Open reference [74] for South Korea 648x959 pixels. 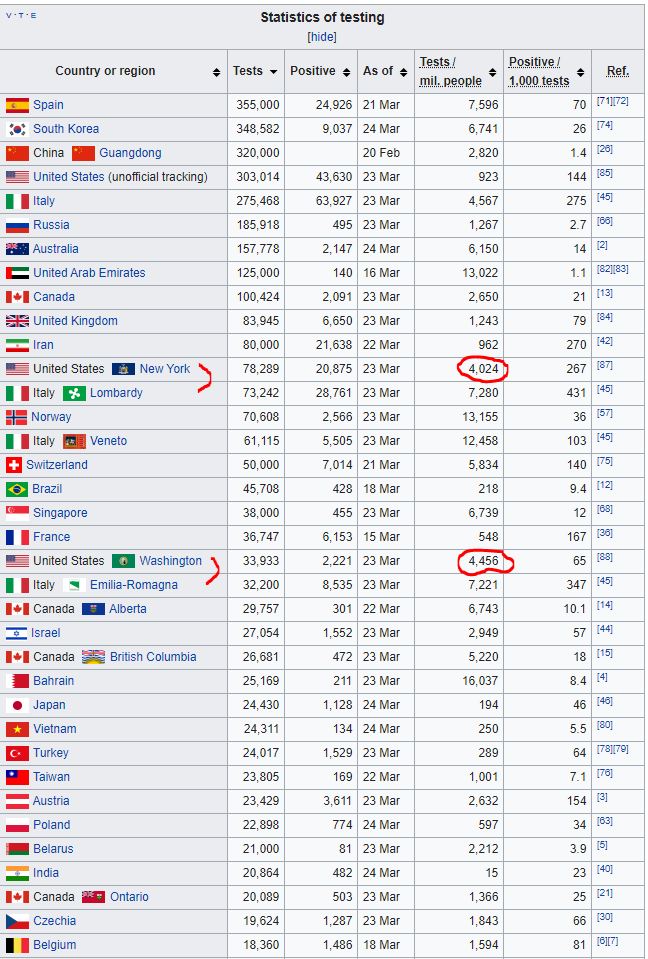(605, 125)
